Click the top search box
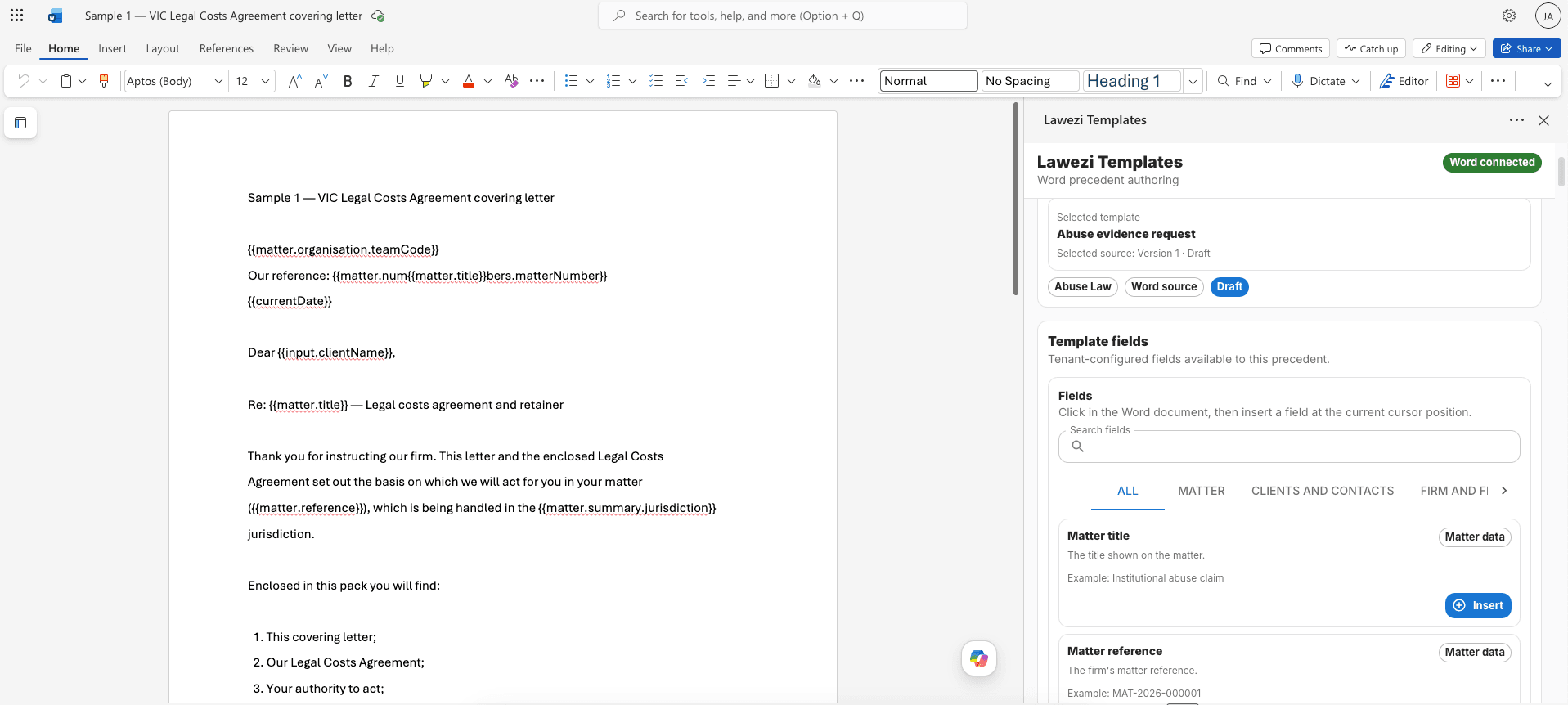Image resolution: width=1568 pixels, height=705 pixels. click(783, 16)
